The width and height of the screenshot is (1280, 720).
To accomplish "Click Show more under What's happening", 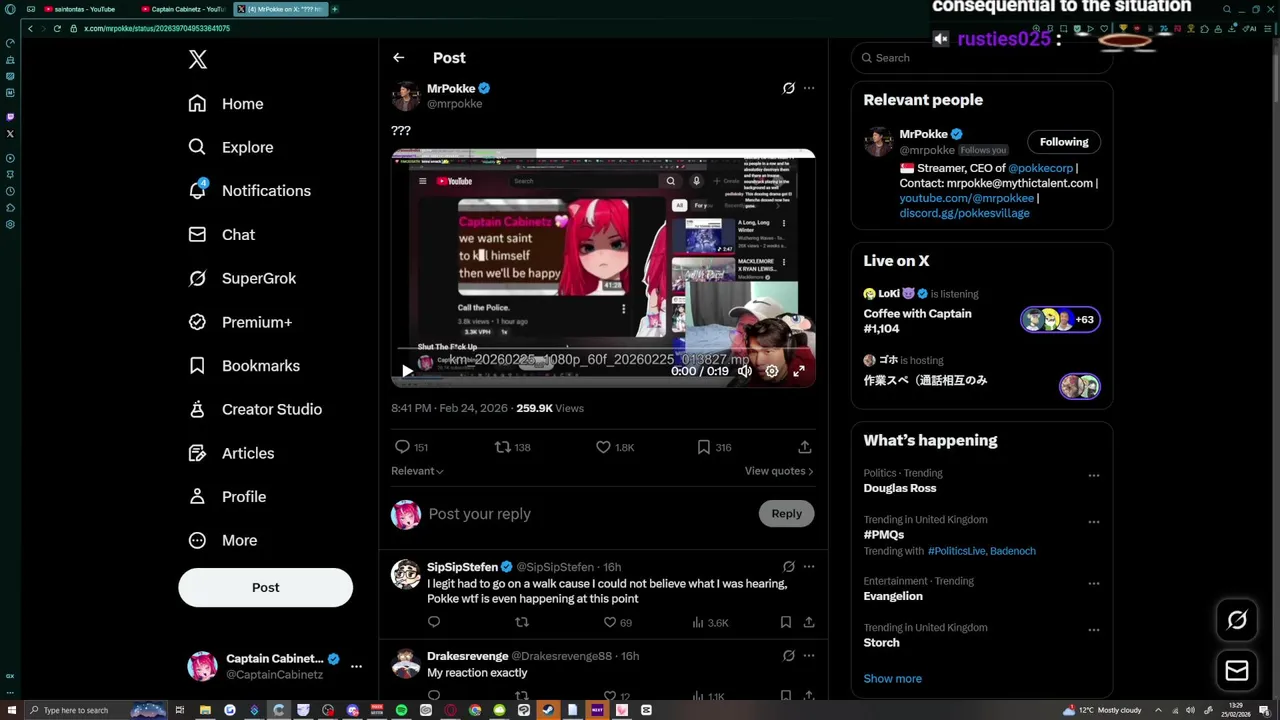I will tap(892, 679).
